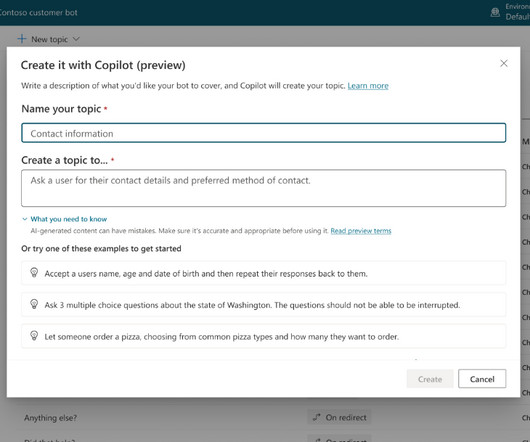The width and height of the screenshot is (530, 442).
Task: Click the lightbulb icon on the pizza example
Action: 34,336
